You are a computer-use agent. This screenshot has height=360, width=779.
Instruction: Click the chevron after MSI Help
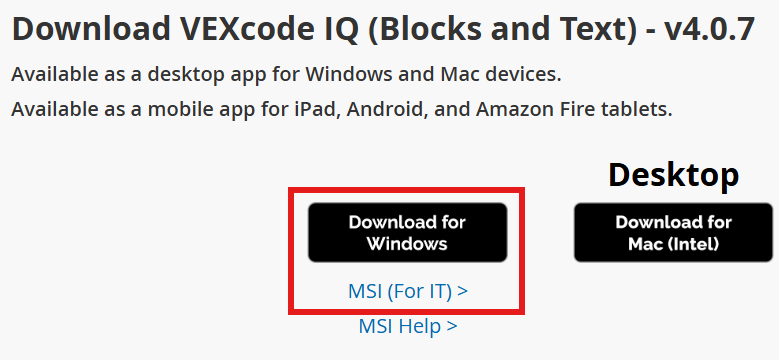[x=452, y=326]
